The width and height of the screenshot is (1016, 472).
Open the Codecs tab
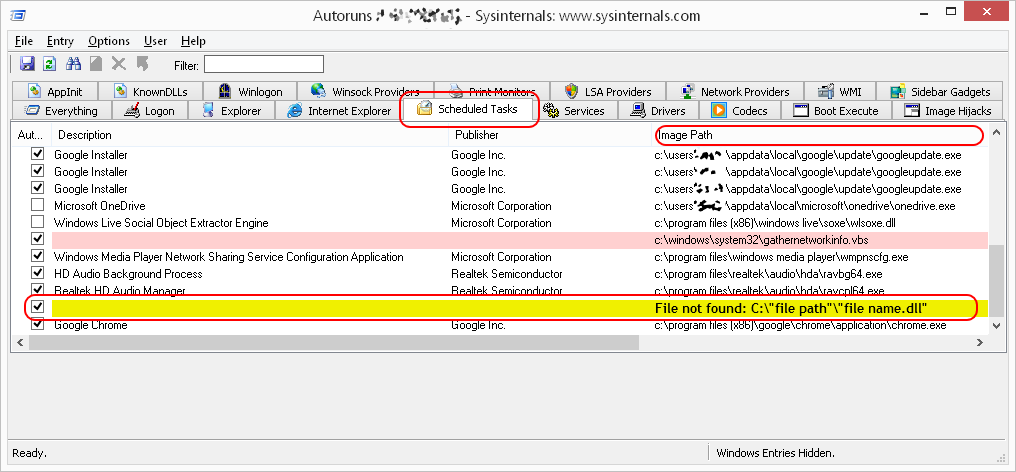[x=740, y=111]
